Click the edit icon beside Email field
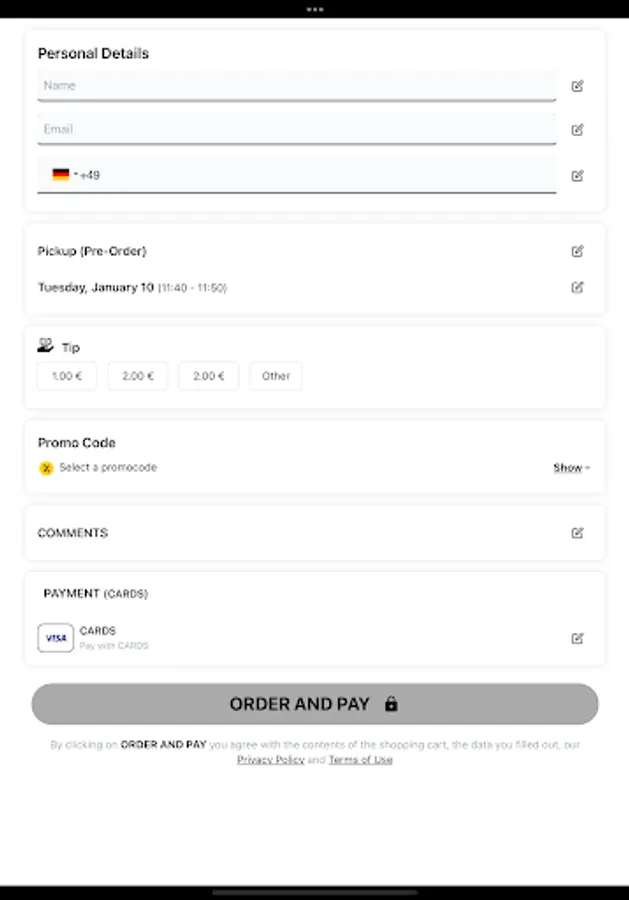The width and height of the screenshot is (629, 900). [x=577, y=130]
